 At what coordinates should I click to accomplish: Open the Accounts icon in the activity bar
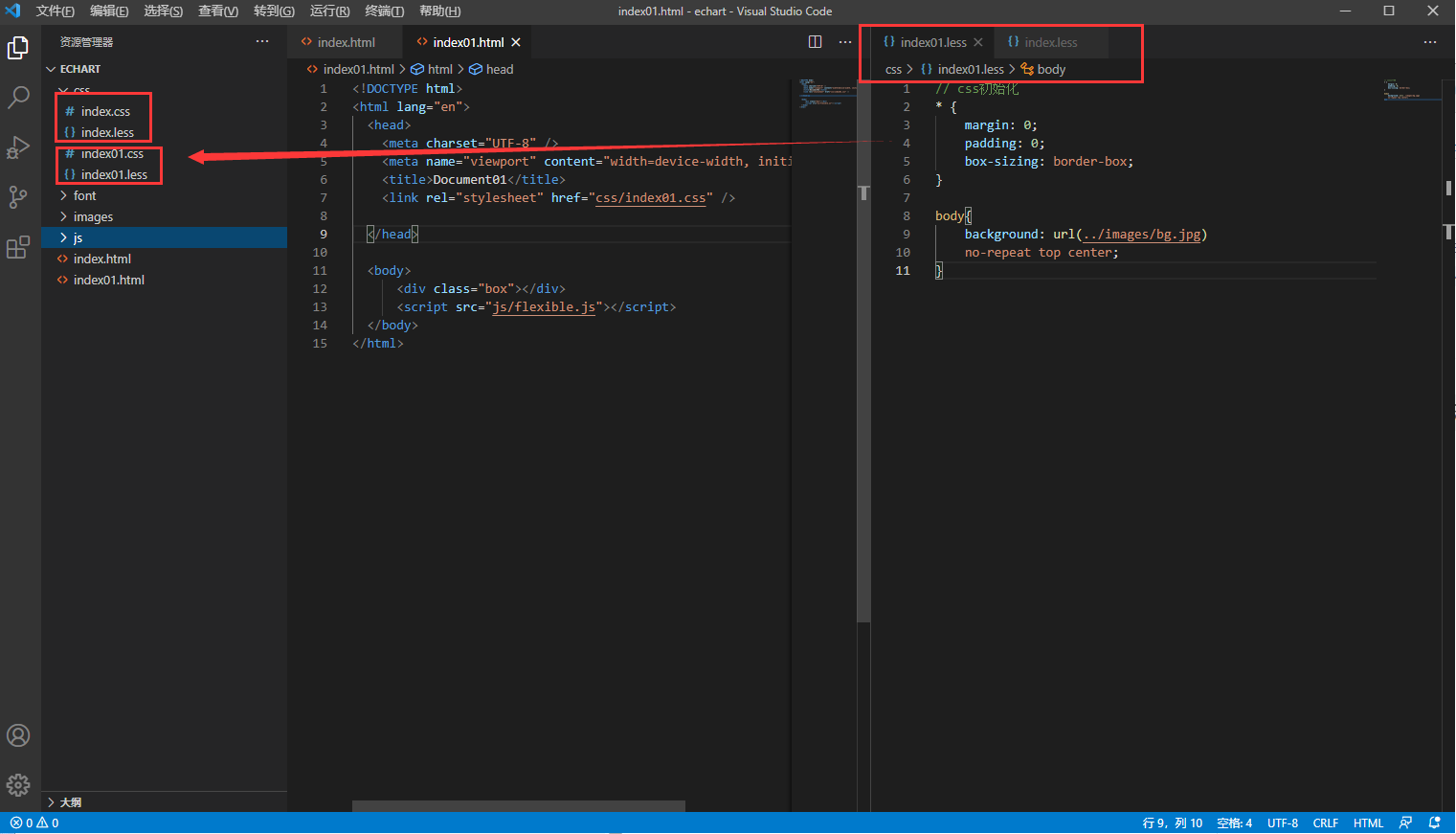coord(18,735)
